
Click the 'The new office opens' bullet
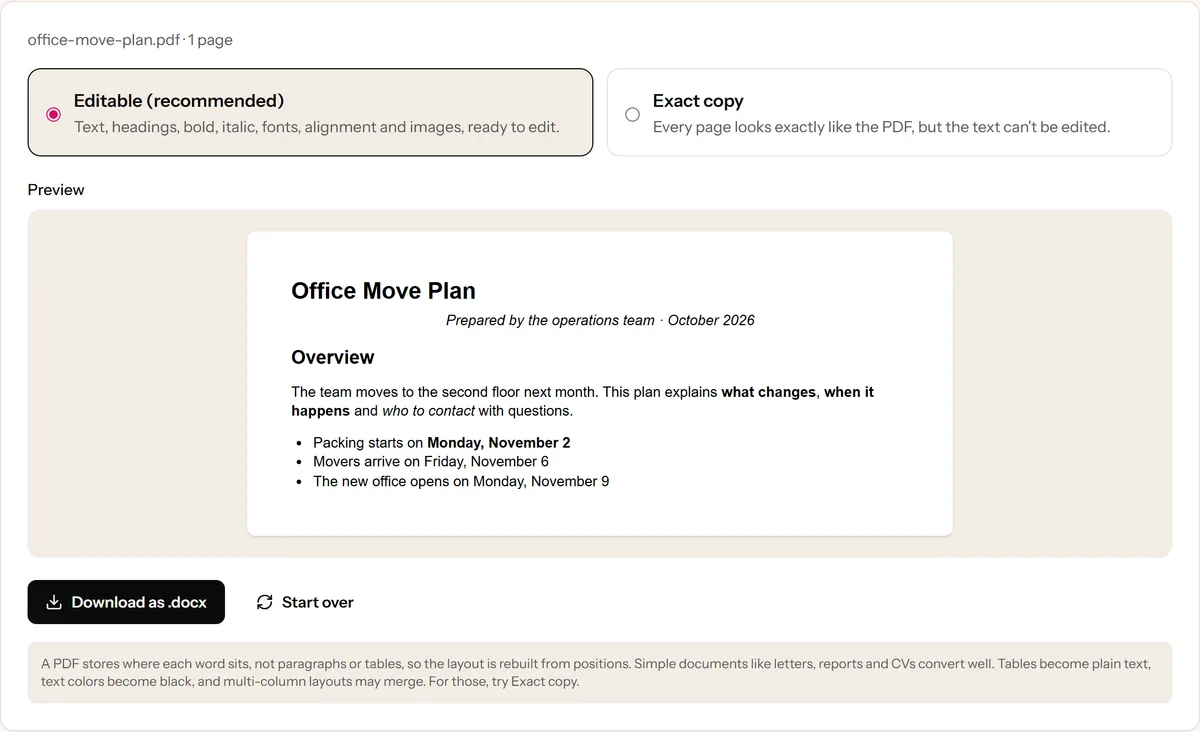[461, 481]
